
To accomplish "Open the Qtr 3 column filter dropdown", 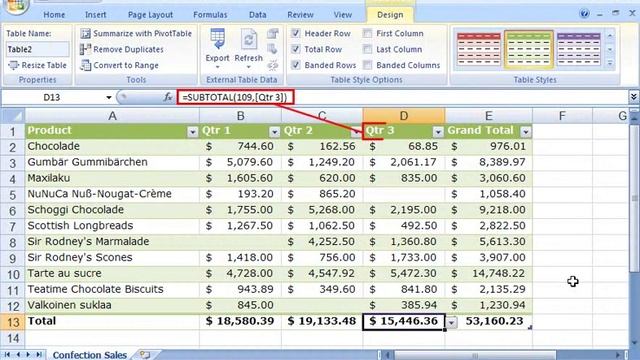I will tap(438, 132).
